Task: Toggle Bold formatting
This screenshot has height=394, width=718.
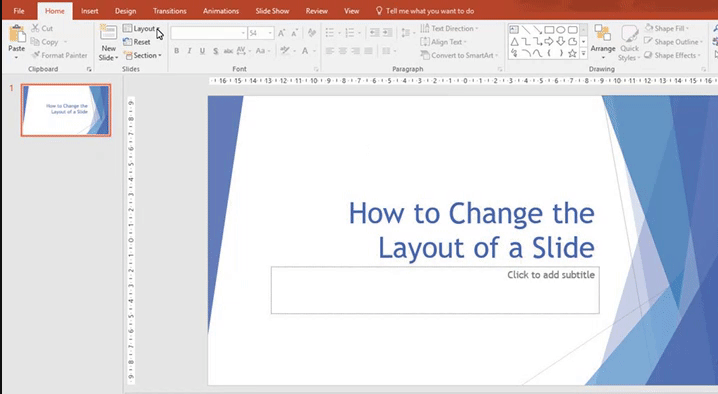Action: (176, 51)
